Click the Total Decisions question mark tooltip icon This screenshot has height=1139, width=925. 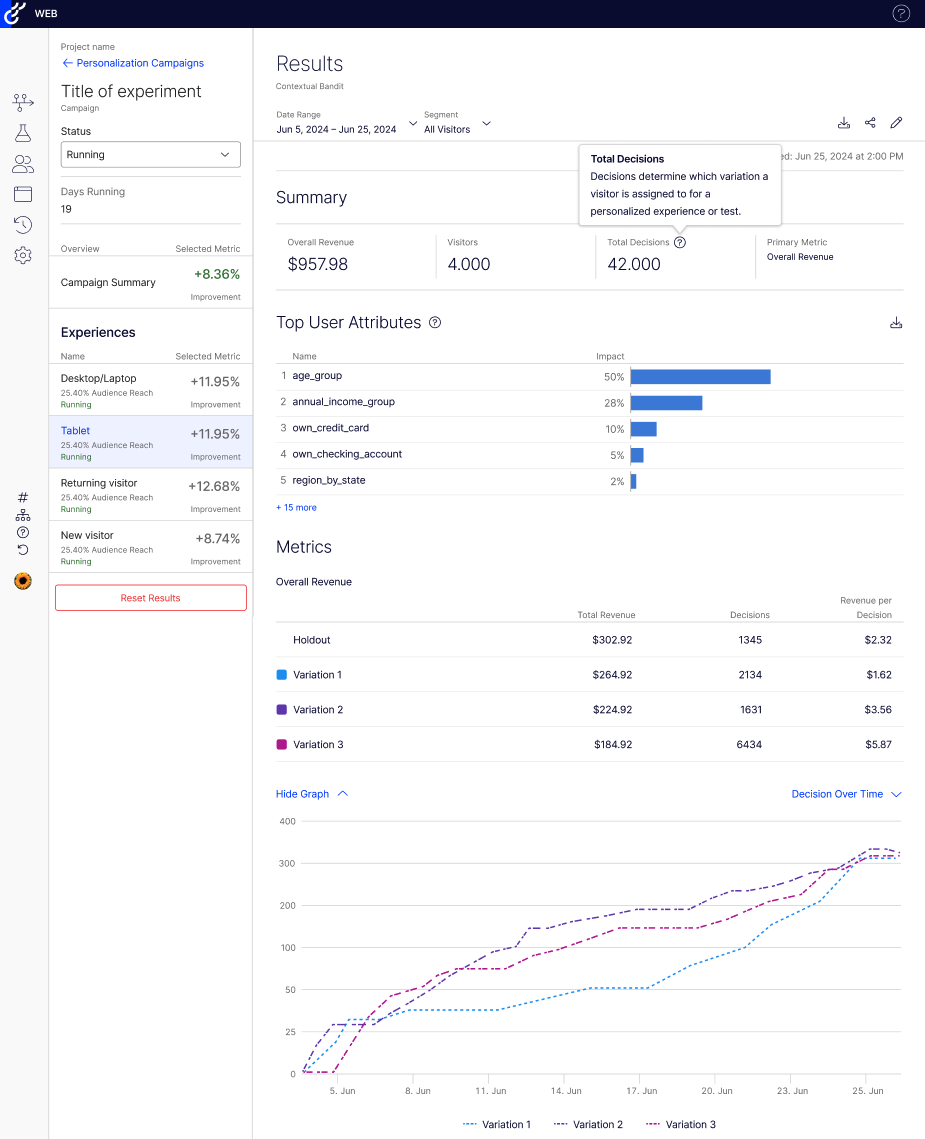680,242
